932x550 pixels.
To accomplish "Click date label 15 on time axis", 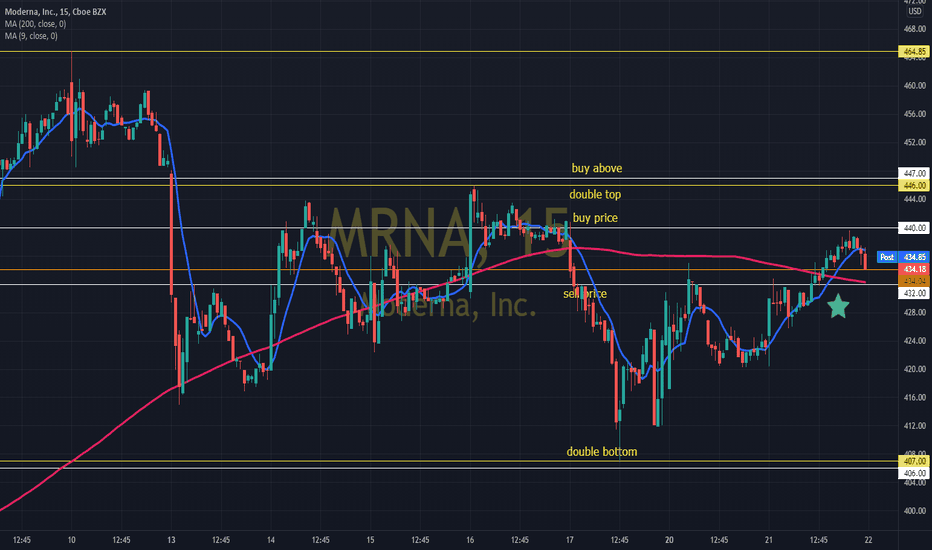I will (370, 540).
